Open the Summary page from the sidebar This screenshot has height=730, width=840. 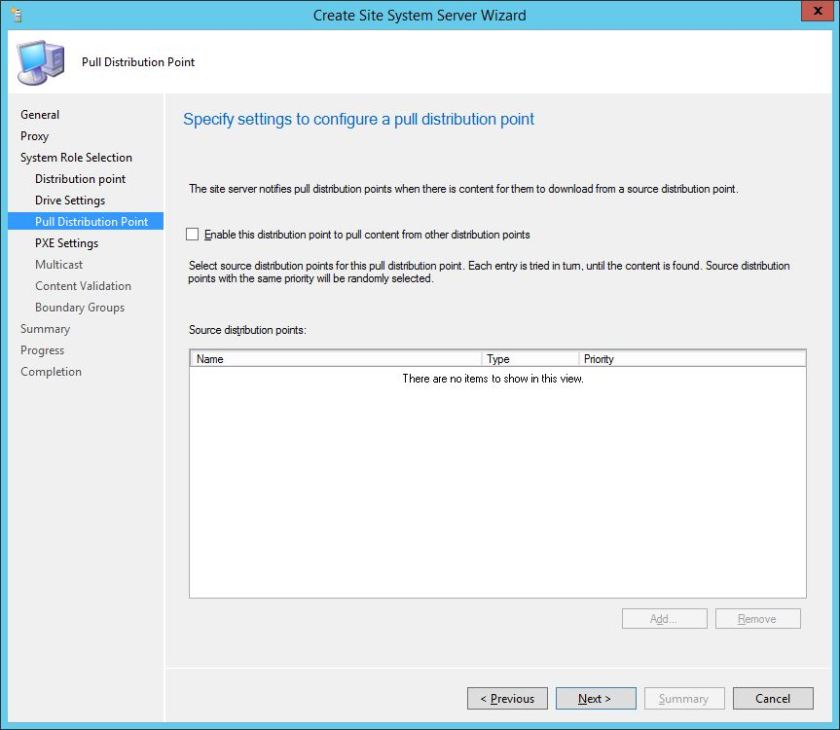45,328
